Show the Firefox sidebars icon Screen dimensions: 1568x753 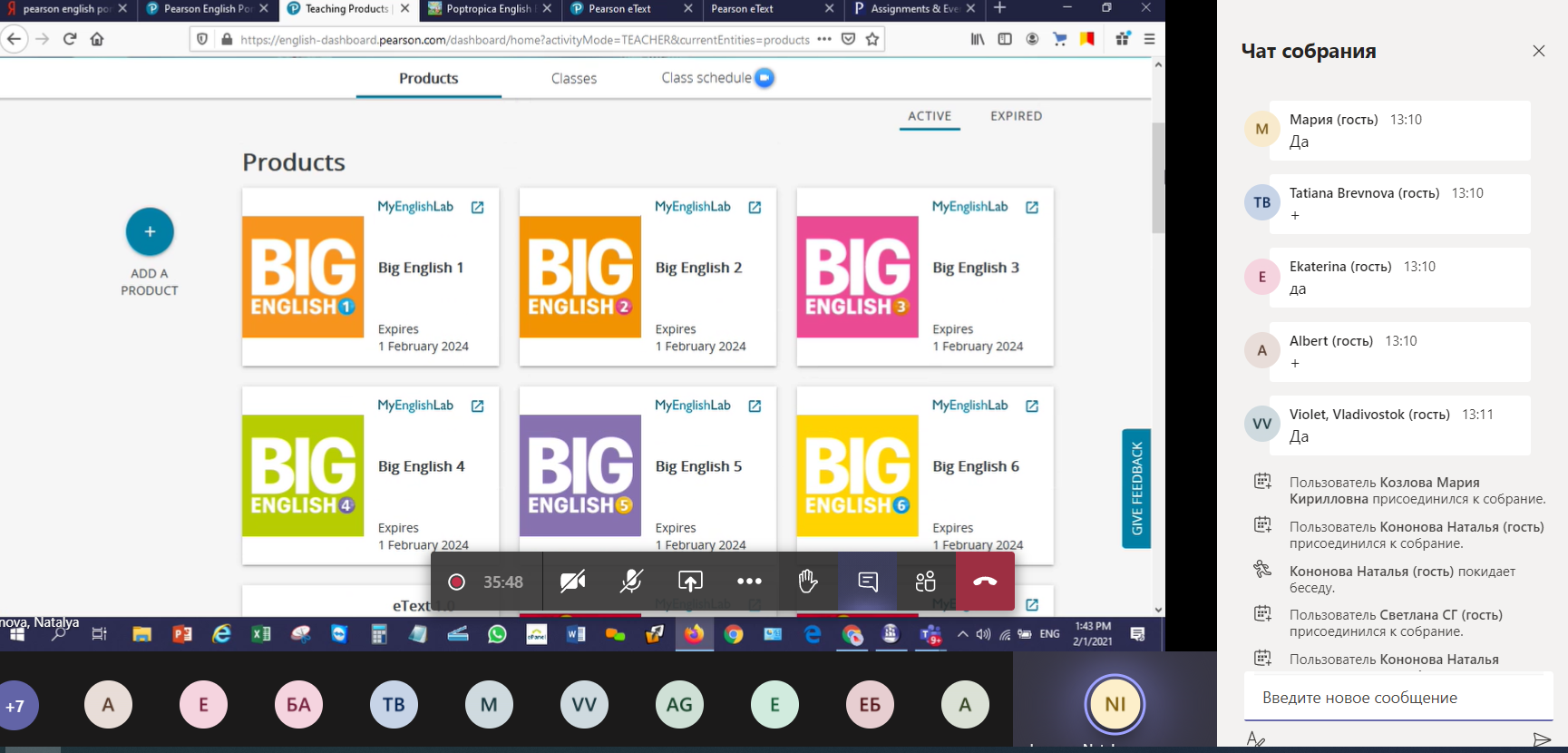point(1005,39)
